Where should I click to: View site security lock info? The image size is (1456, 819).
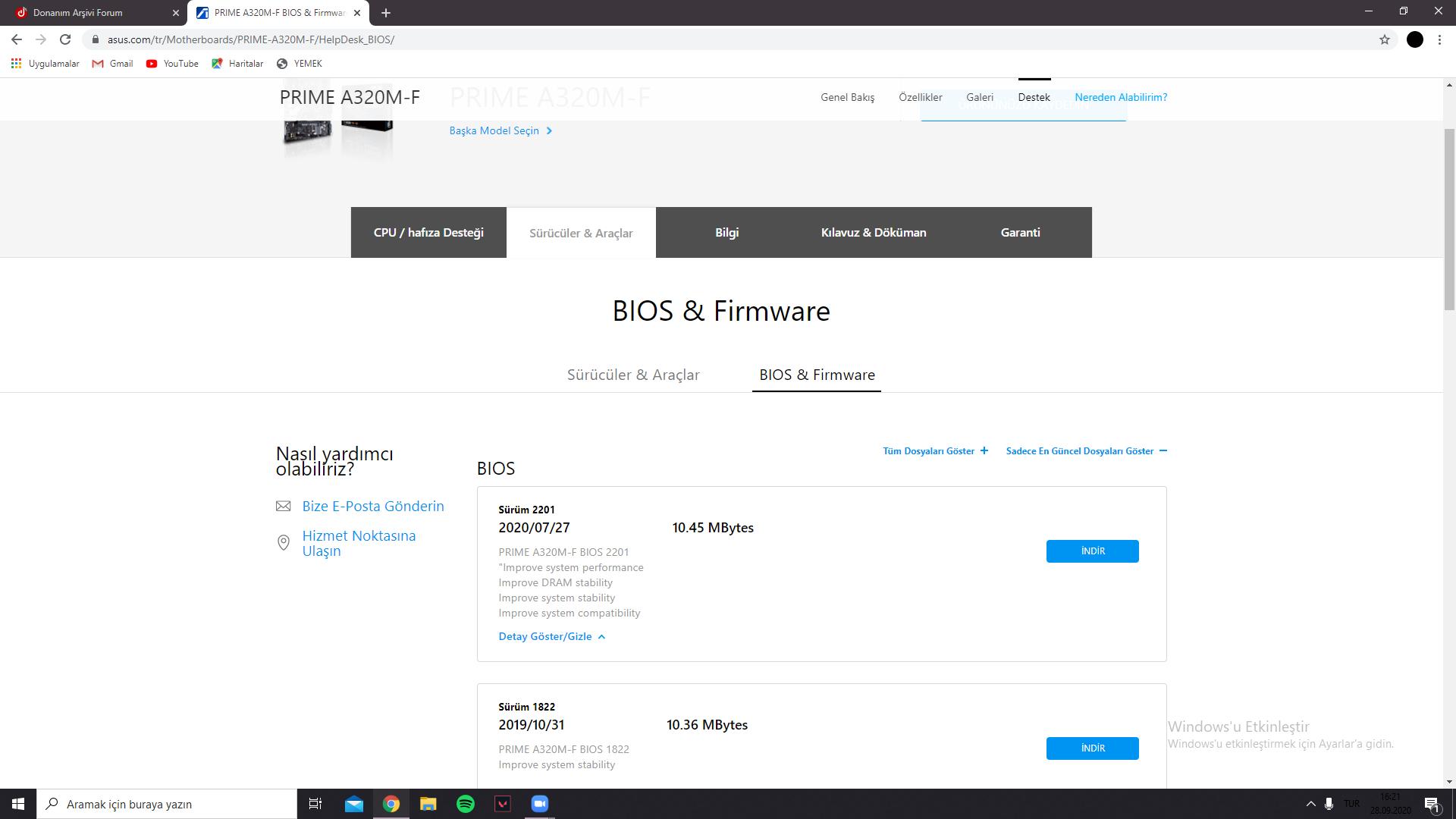point(96,39)
